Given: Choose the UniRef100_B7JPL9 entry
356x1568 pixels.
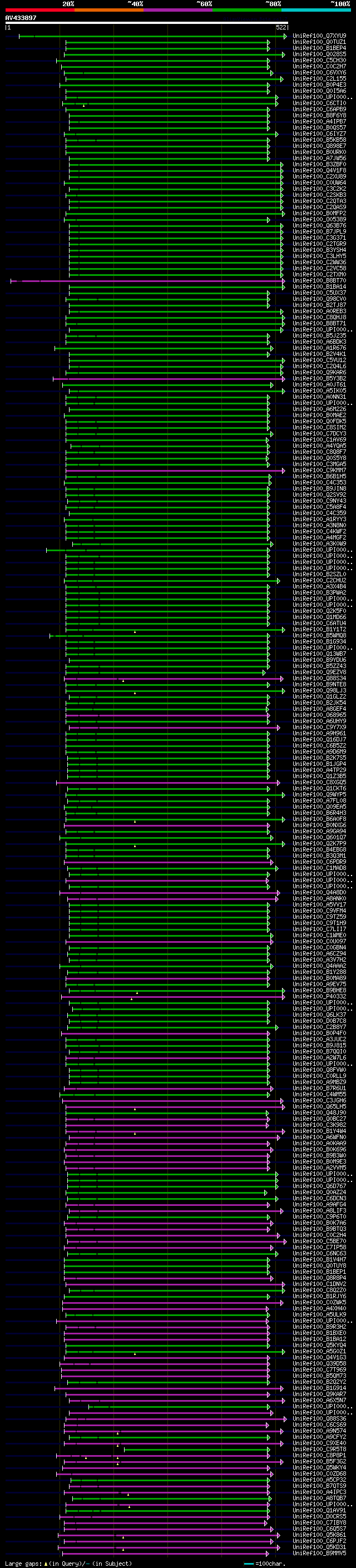Looking at the screenshot, I should tap(319, 231).
